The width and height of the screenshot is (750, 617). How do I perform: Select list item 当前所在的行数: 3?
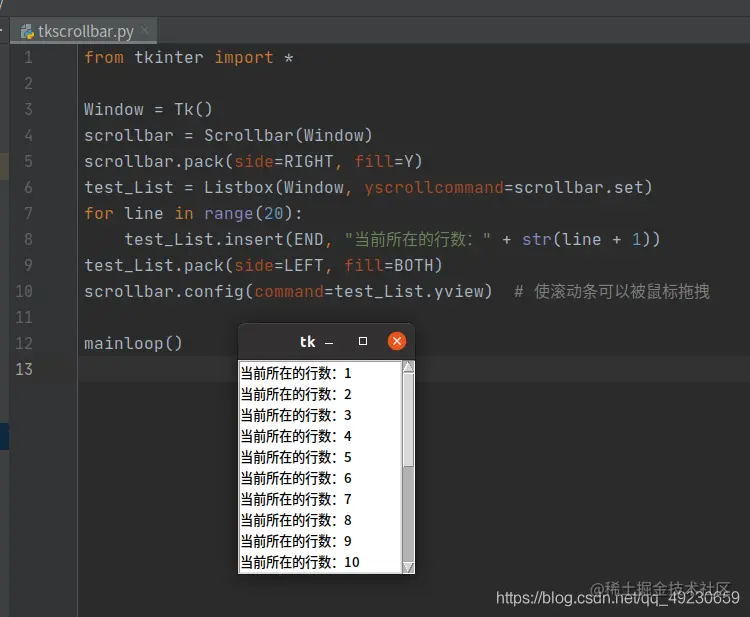coord(320,415)
